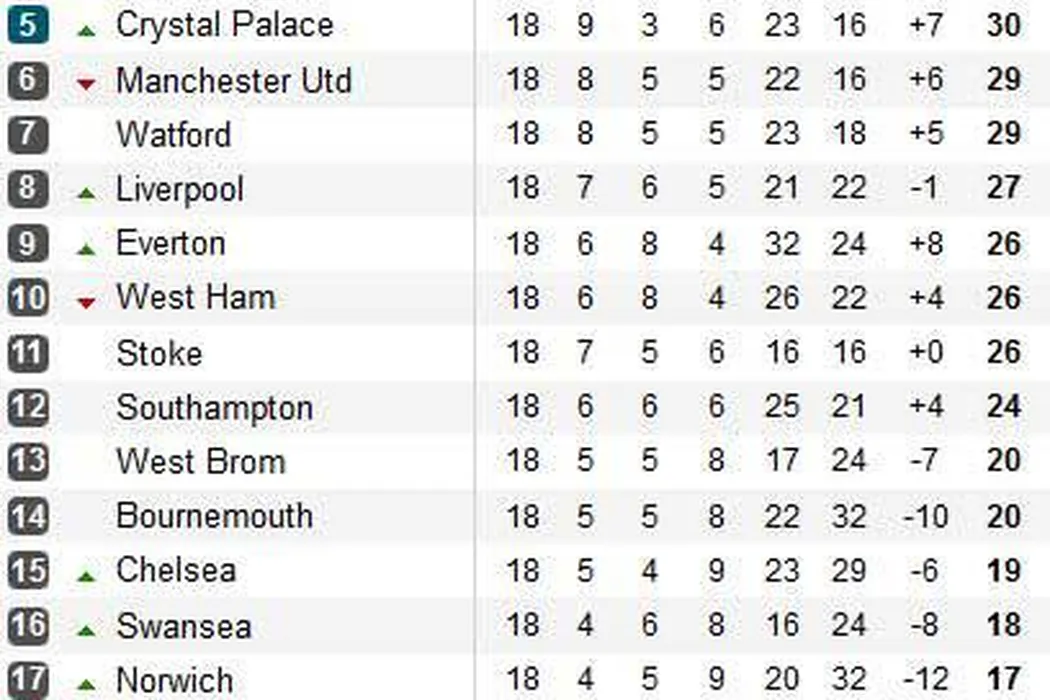Click the green up arrow beside Chelsea
1050x700 pixels.
(x=87, y=576)
